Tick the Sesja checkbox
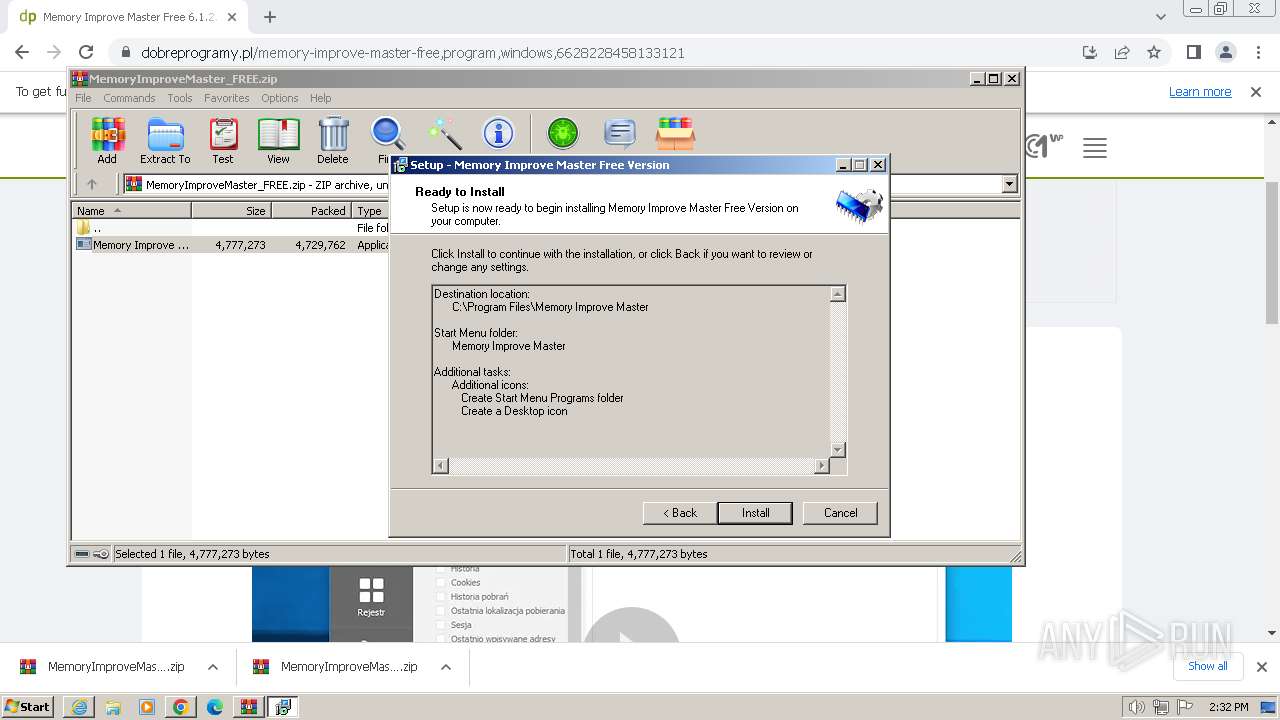This screenshot has height=720, width=1280. tap(440, 625)
